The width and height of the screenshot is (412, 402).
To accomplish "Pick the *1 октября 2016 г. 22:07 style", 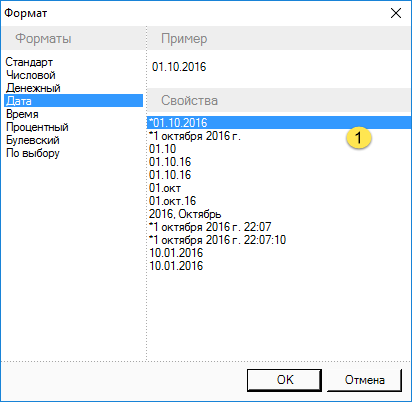I will coord(210,227).
